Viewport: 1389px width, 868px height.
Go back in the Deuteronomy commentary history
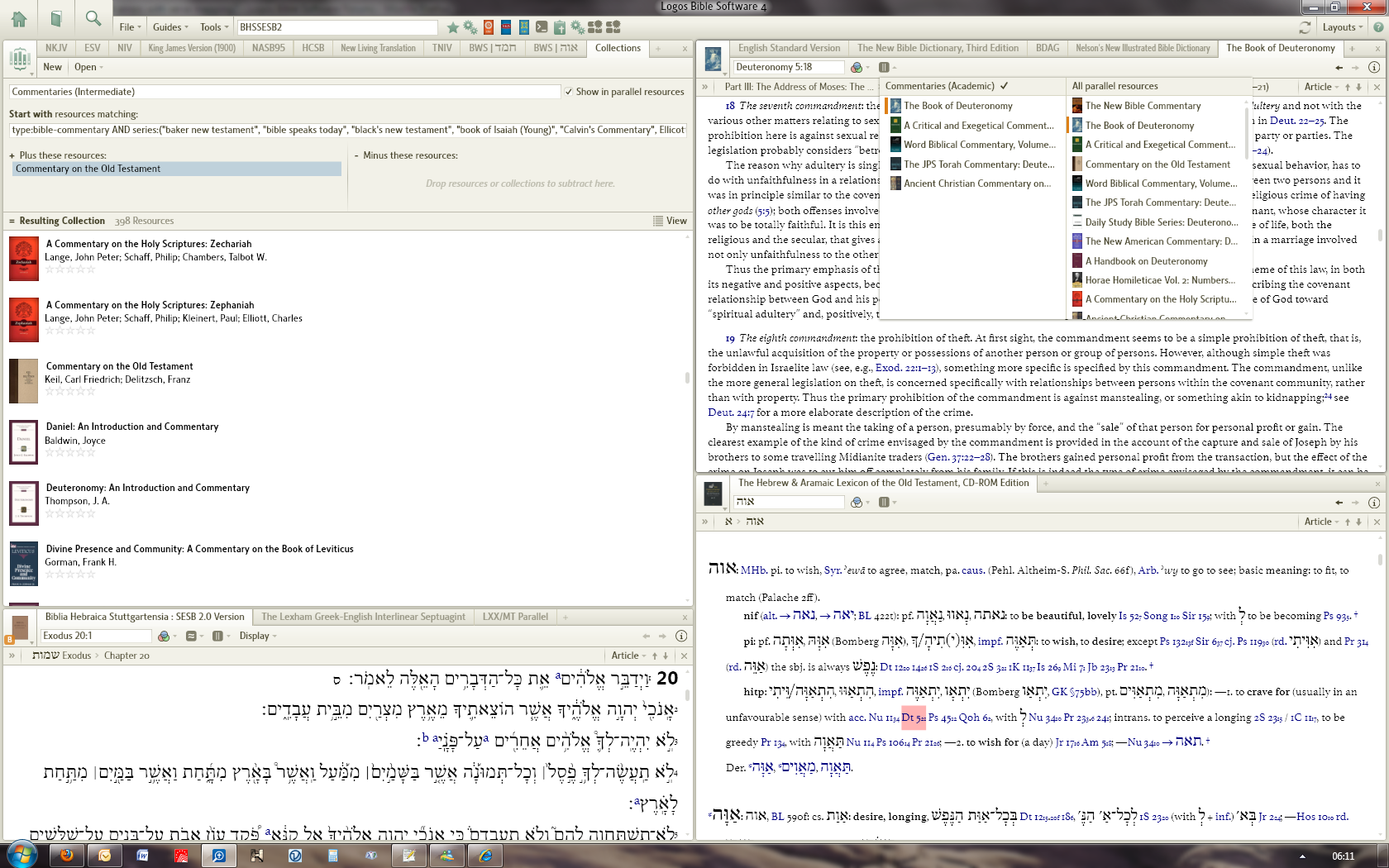pyautogui.click(x=1339, y=67)
